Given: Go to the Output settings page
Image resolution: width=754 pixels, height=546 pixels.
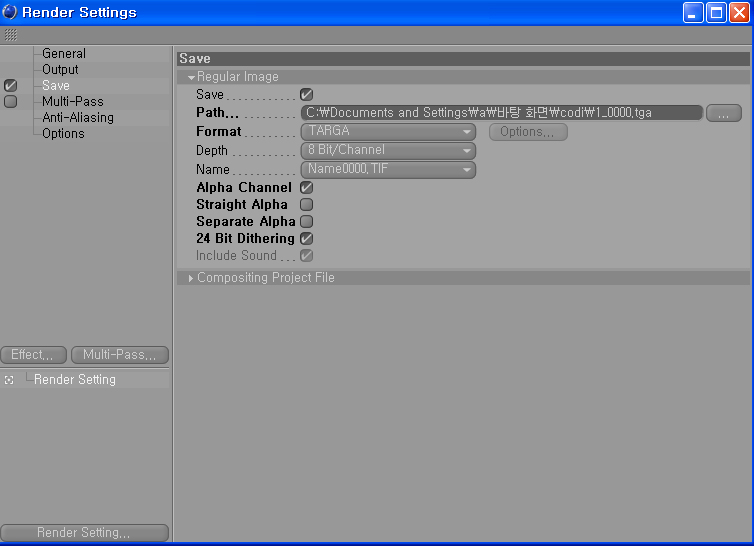Looking at the screenshot, I should [60, 70].
